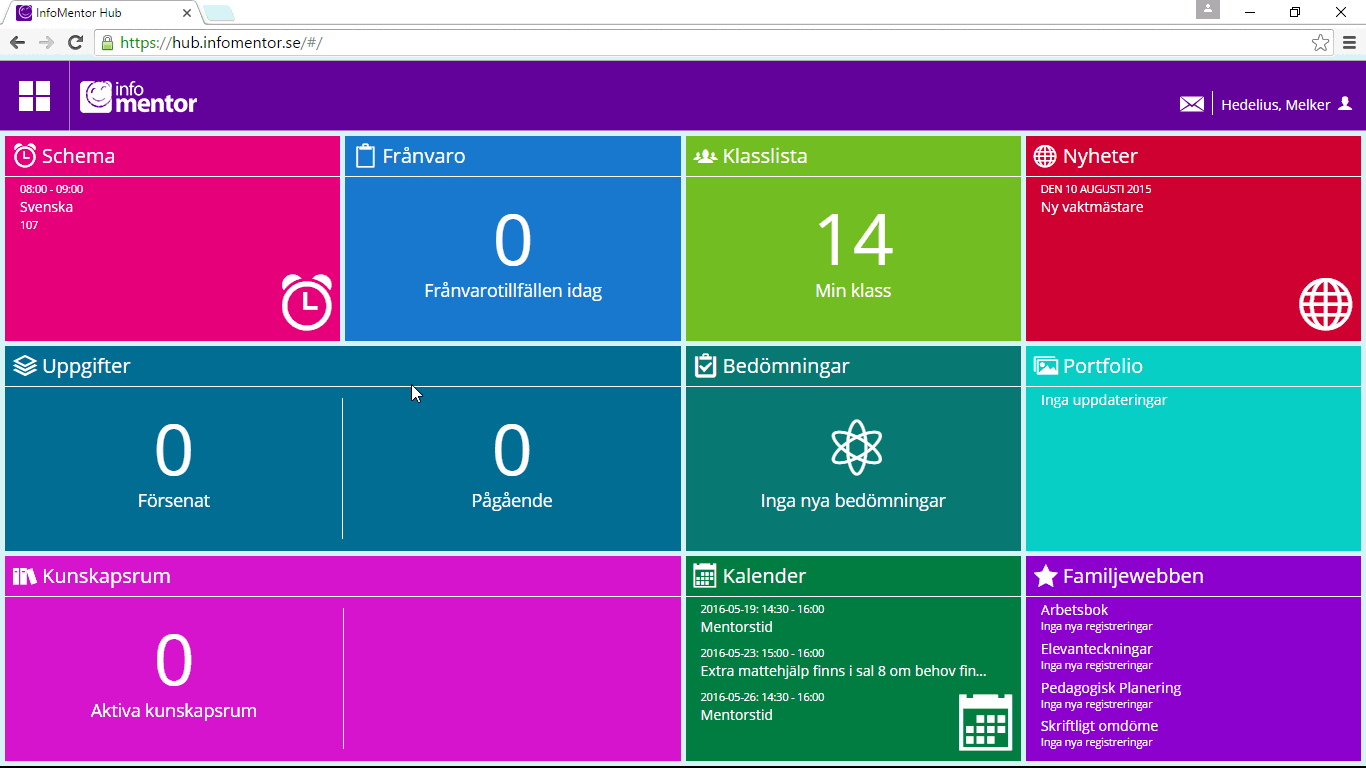The height and width of the screenshot is (768, 1366).
Task: Open Skriftligt omdöme in Familjewebben
Action: tap(1098, 726)
